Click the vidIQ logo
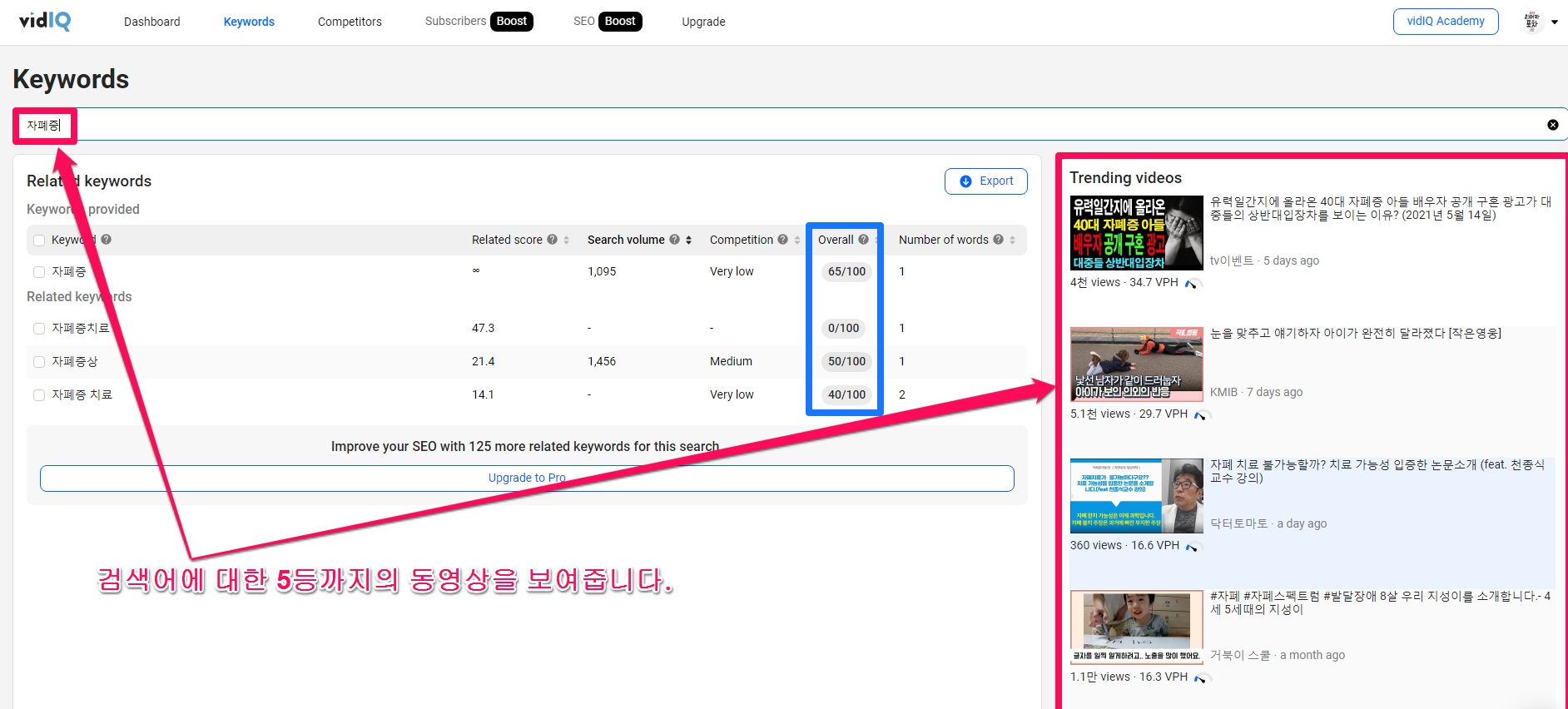The image size is (1568, 709). pyautogui.click(x=45, y=21)
